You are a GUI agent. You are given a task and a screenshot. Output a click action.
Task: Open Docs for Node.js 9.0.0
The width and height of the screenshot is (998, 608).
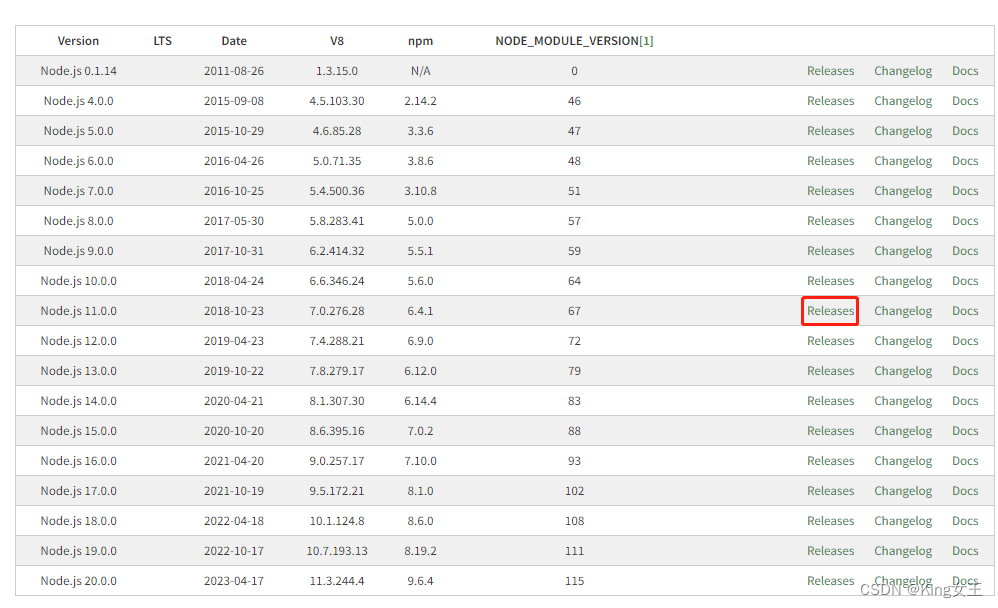pyautogui.click(x=965, y=250)
